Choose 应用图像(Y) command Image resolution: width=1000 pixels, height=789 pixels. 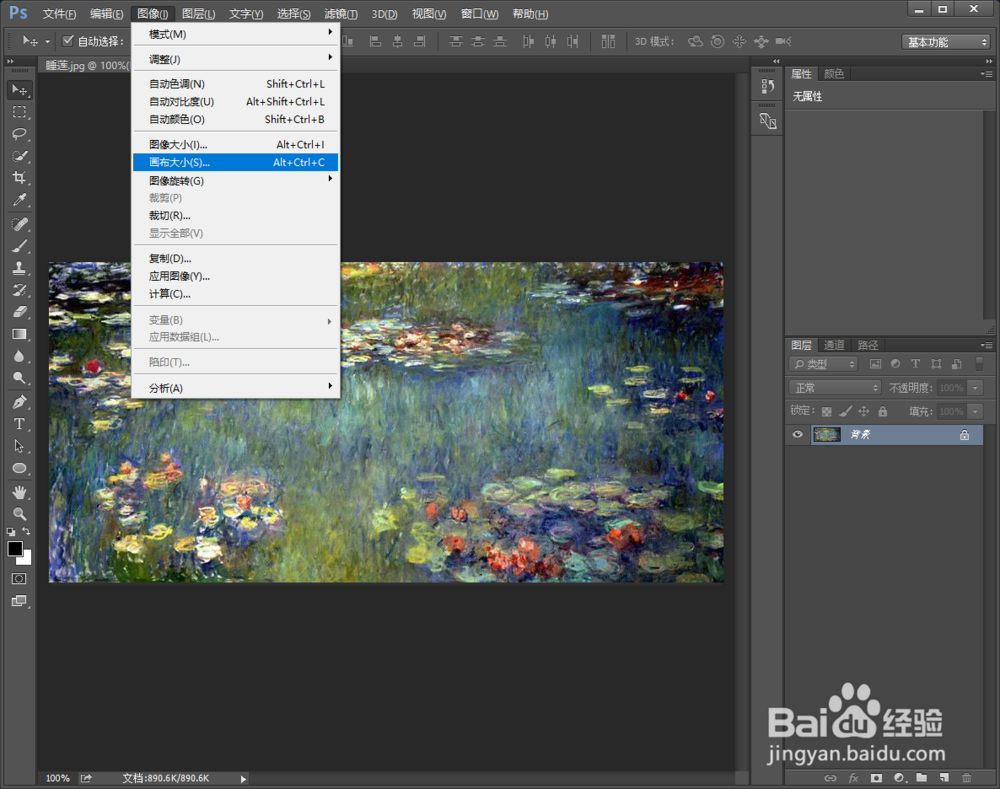click(235, 276)
